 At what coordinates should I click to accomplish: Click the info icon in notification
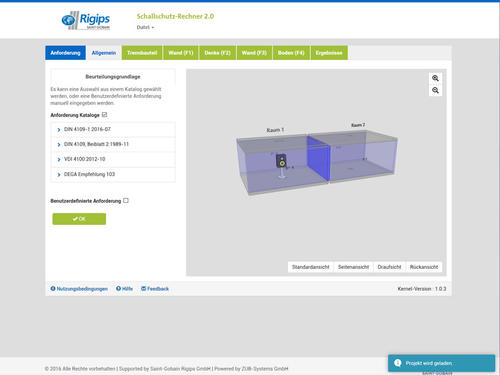(398, 363)
